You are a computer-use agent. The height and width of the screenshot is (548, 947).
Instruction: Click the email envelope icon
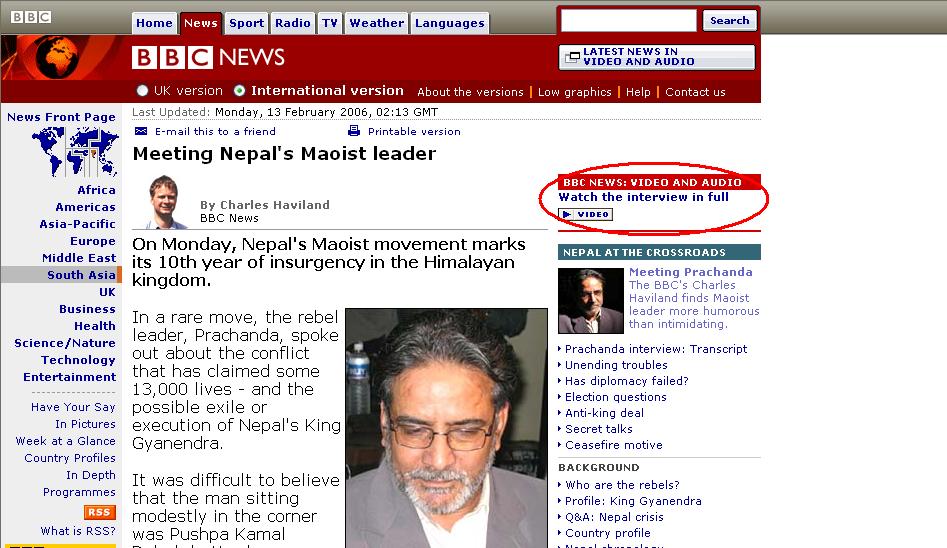(x=141, y=131)
